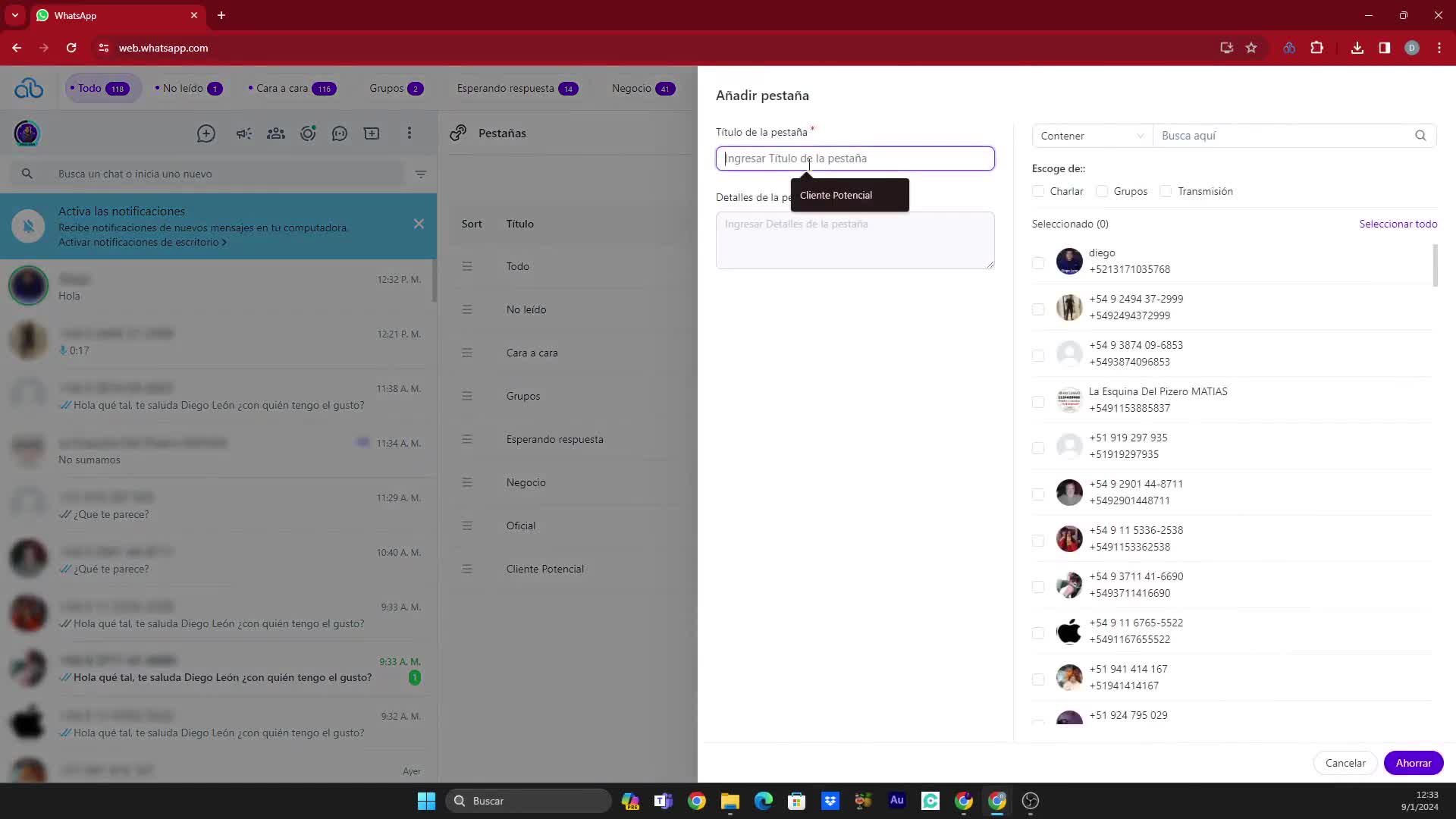Screen dimensions: 1456x819
Task: Focus the Detalles de la pestaña textarea
Action: pos(855,240)
